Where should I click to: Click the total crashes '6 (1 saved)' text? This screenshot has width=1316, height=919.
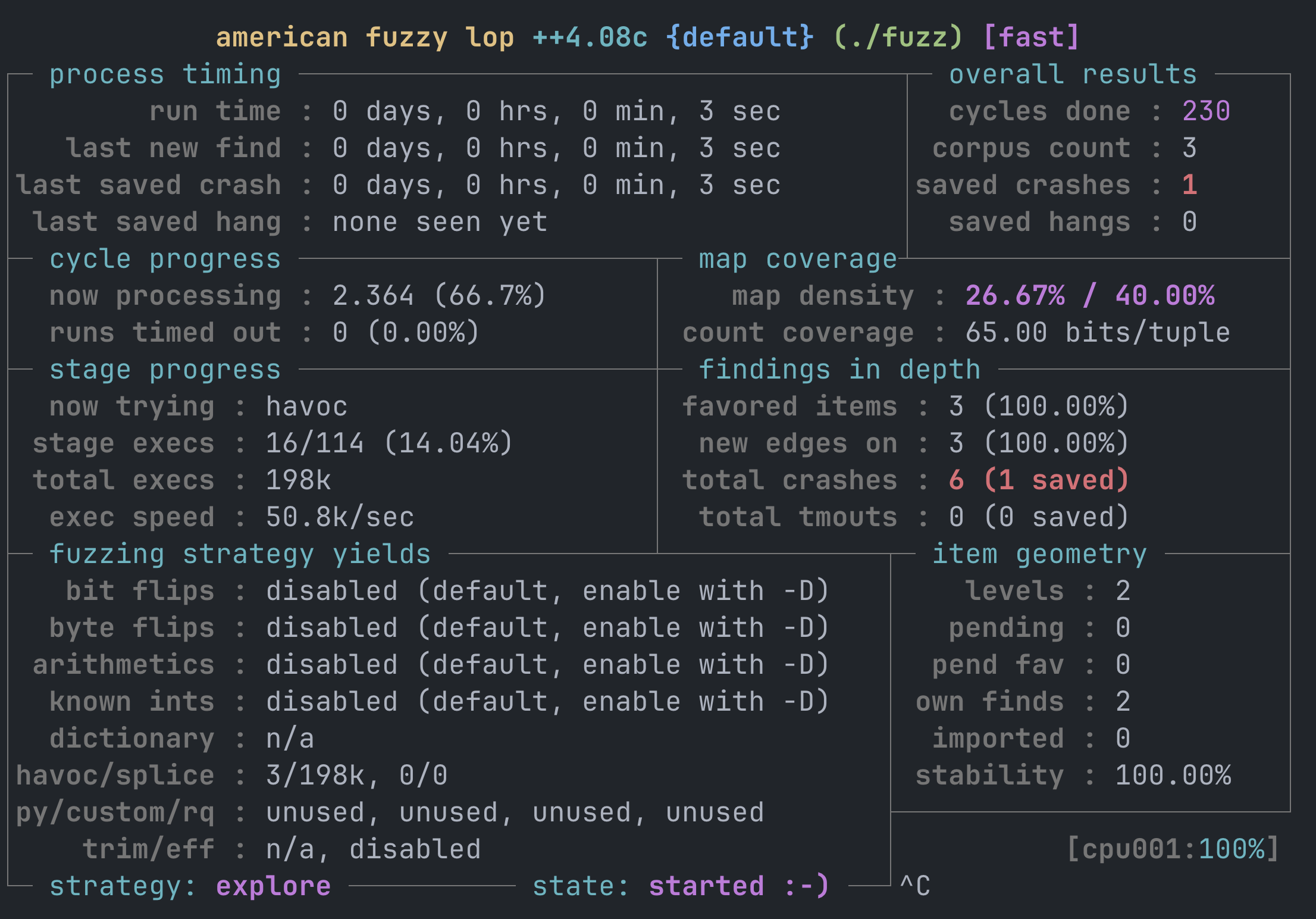click(x=1038, y=481)
